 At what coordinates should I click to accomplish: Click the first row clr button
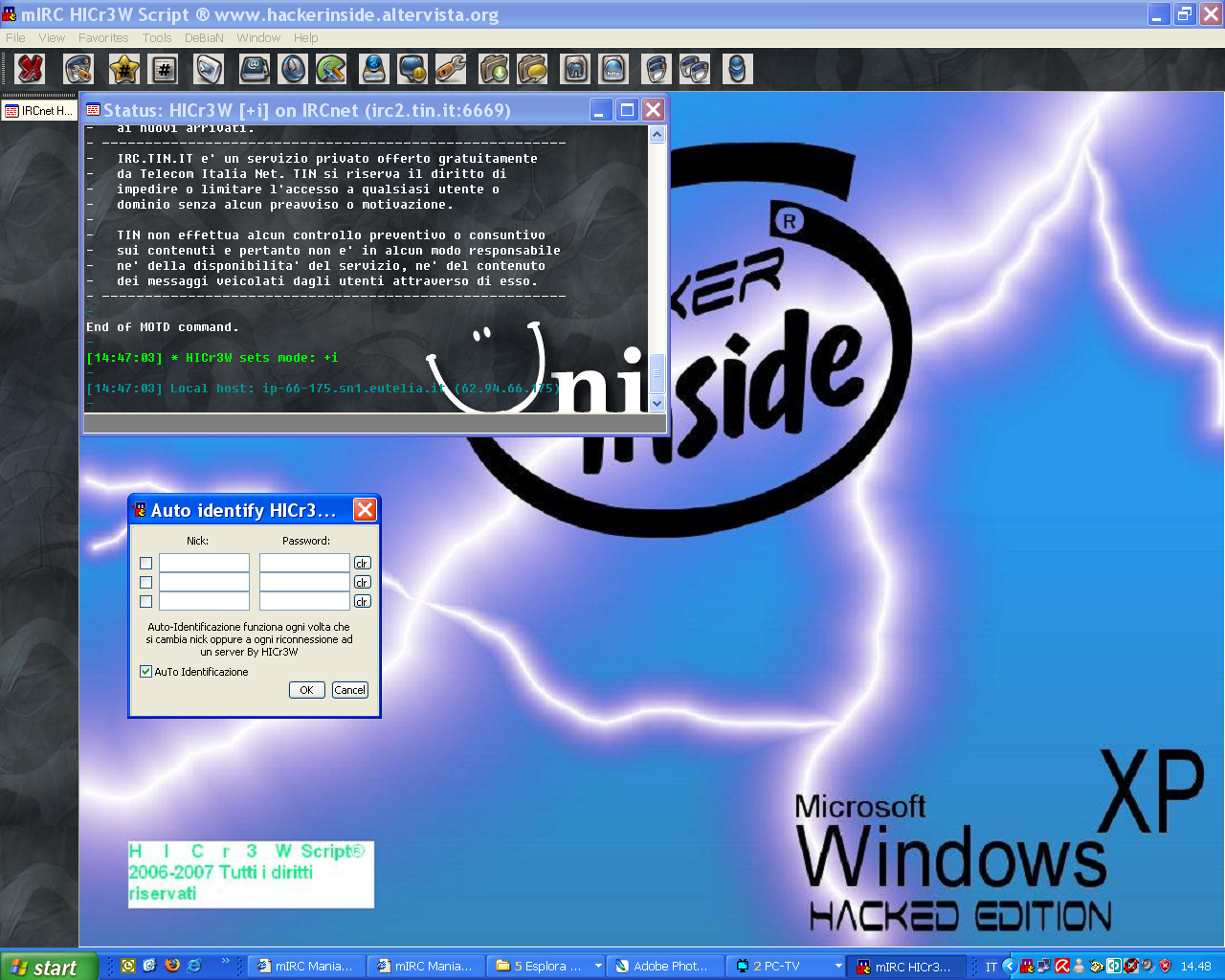(362, 564)
